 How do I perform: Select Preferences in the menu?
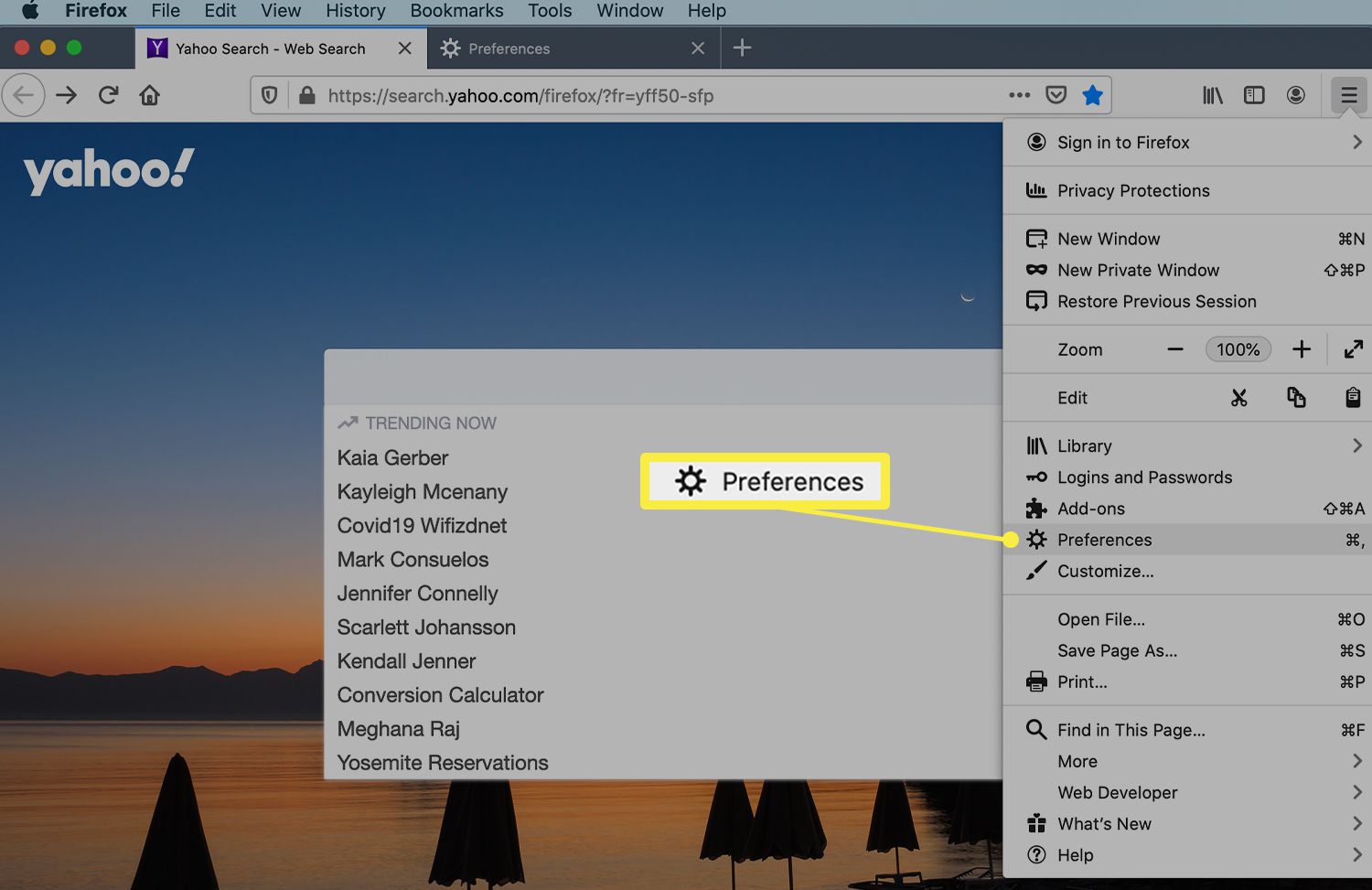click(1187, 540)
